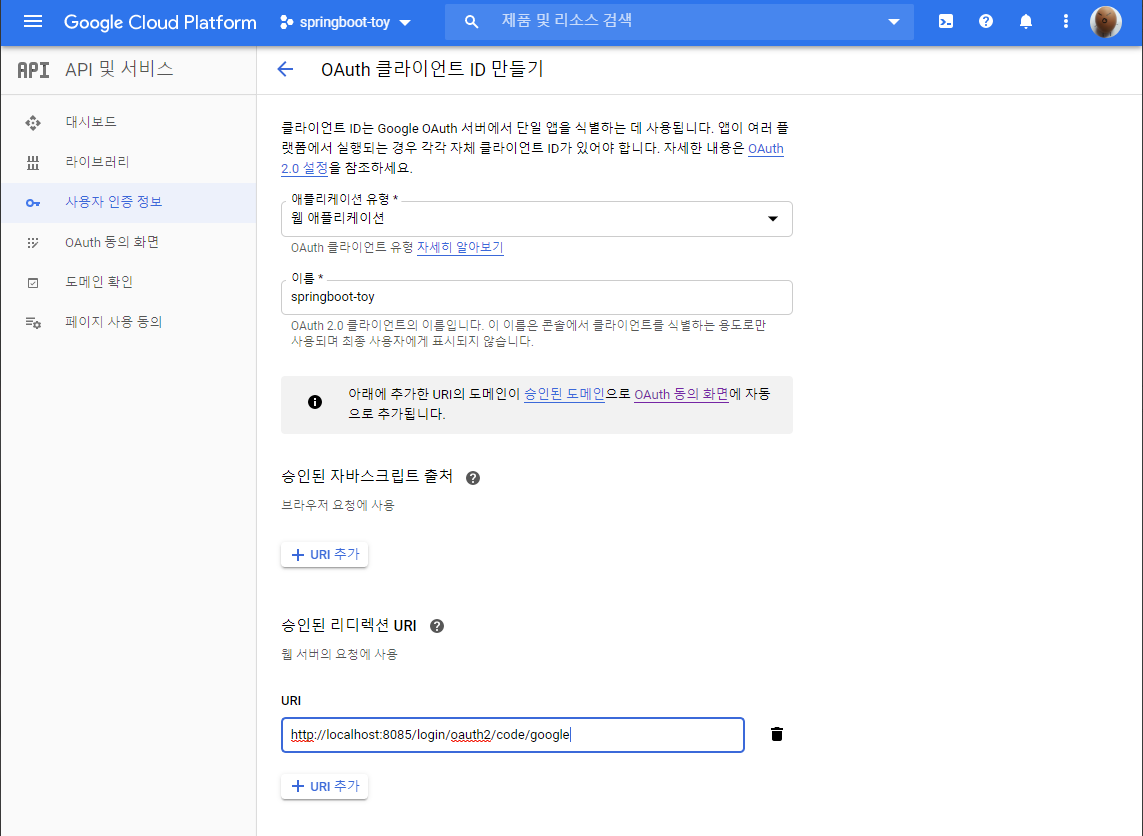Click the magnifier search icon
Viewport: 1143px width, 836px height.
coord(472,22)
